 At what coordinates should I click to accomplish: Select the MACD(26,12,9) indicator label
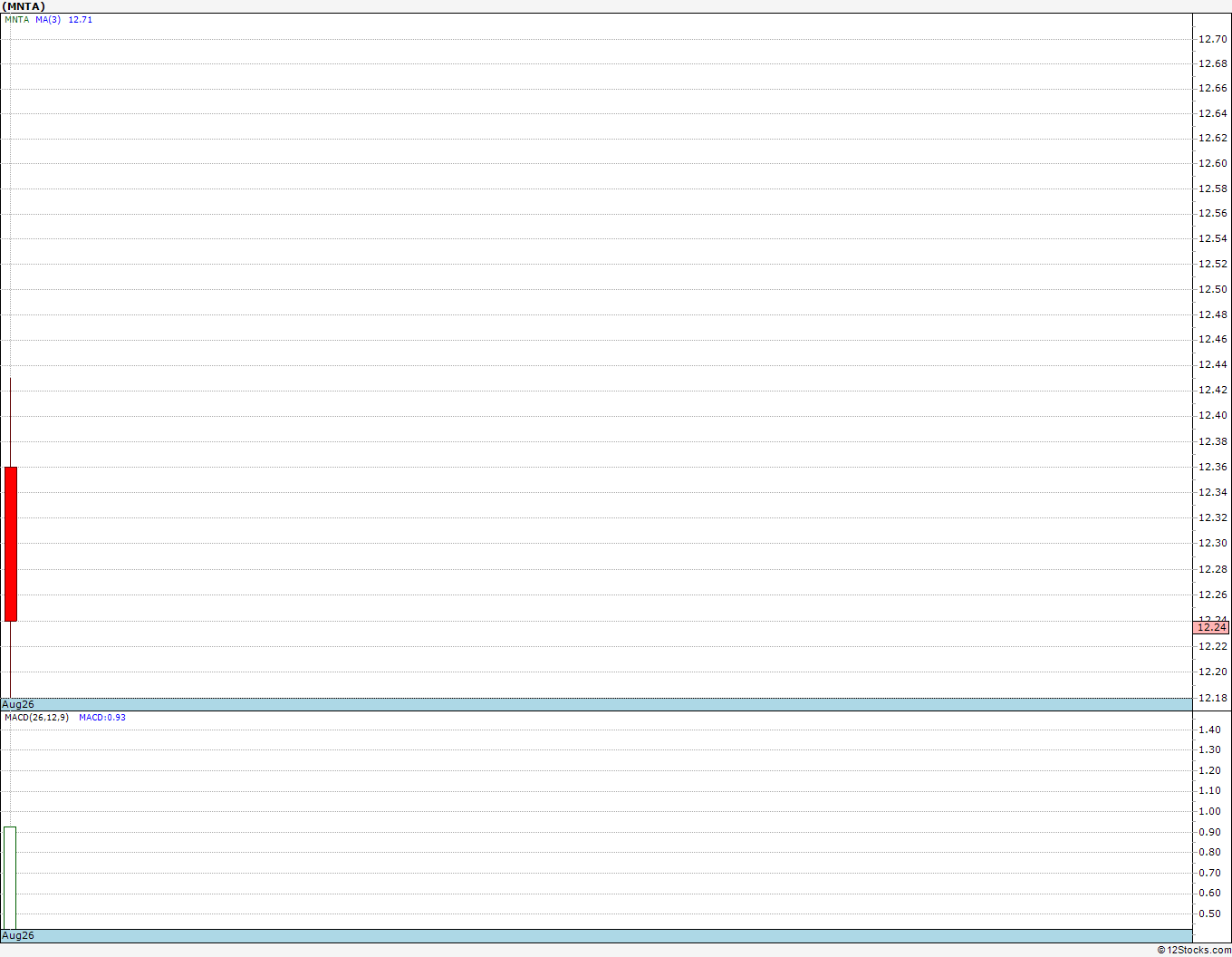36,718
